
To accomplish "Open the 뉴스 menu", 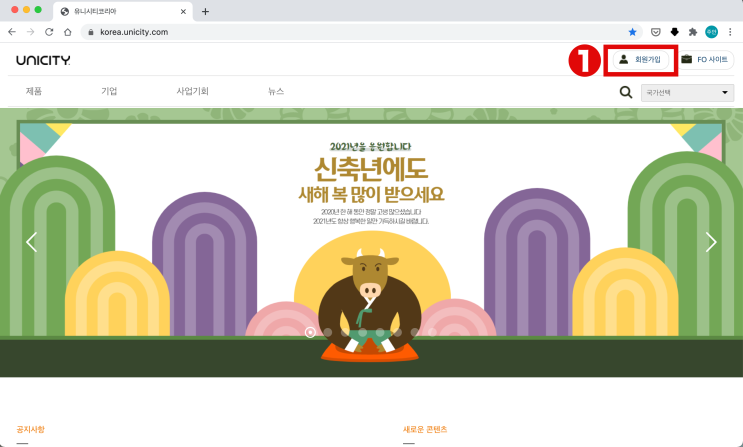I will (x=276, y=91).
